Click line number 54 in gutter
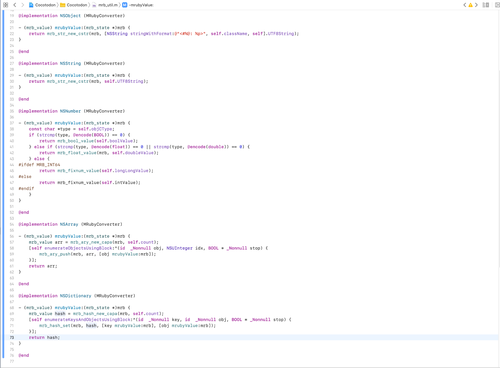The width and height of the screenshot is (500, 368). click(12, 224)
